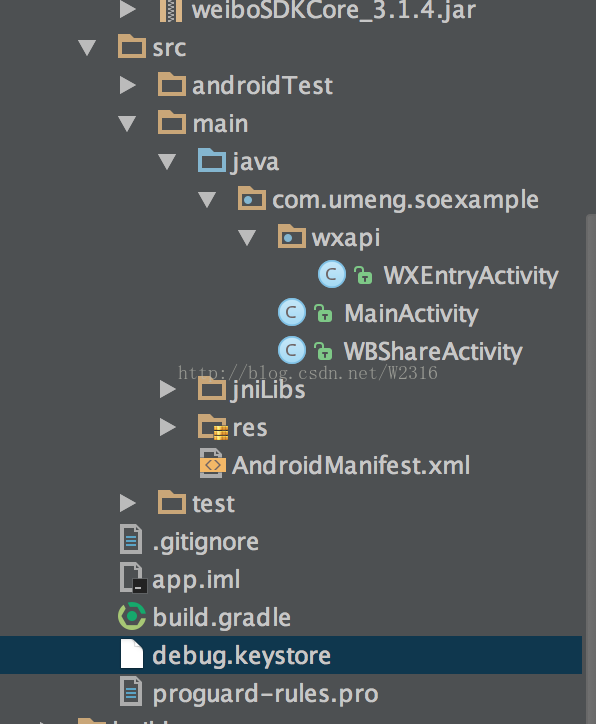The image size is (596, 724).
Task: Select the res folder label
Action: [250, 428]
